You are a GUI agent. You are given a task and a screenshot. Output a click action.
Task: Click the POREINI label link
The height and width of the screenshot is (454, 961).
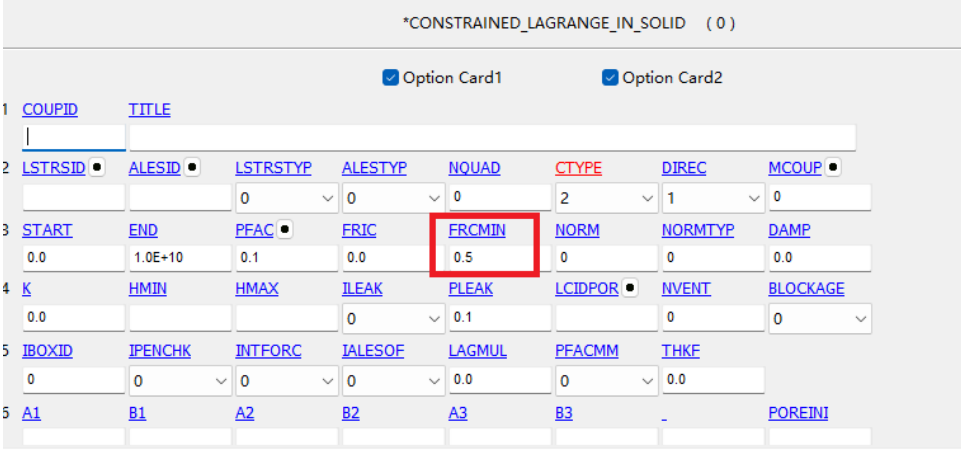click(x=798, y=414)
